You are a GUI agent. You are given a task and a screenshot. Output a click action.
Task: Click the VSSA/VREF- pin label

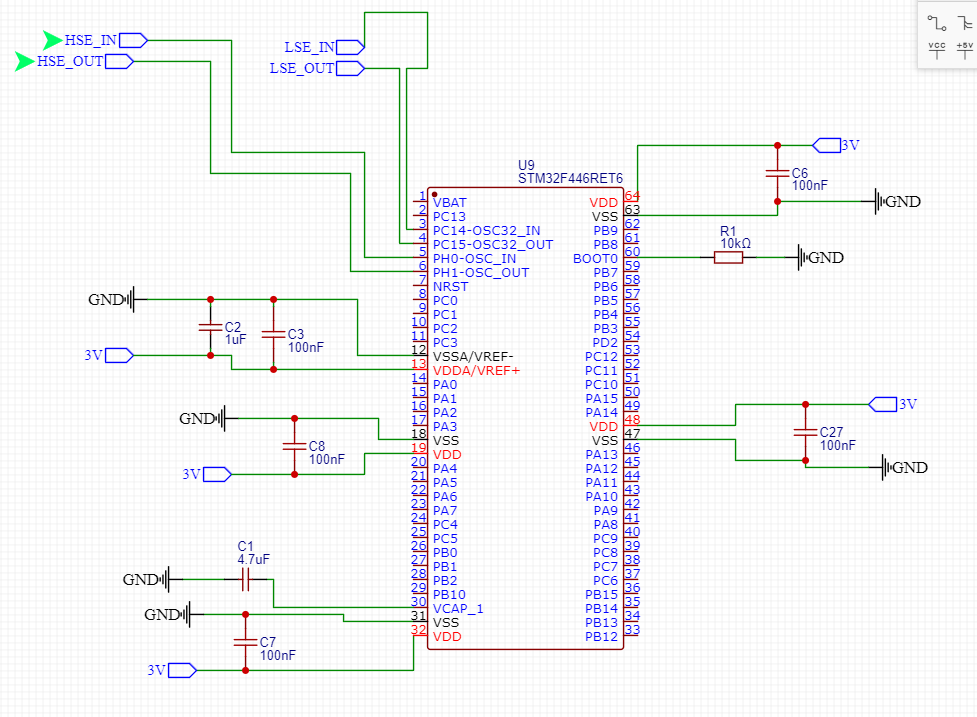point(474,356)
